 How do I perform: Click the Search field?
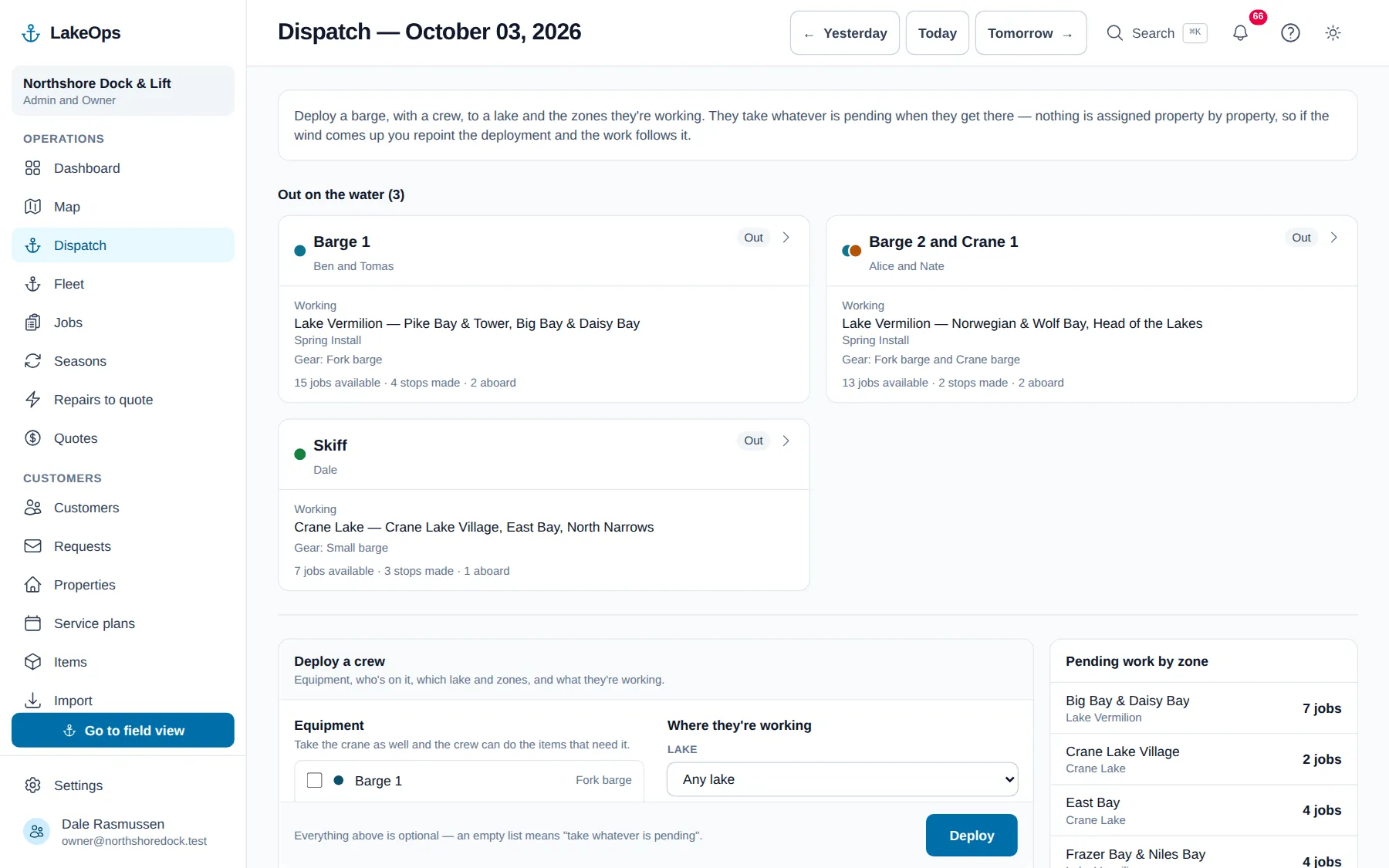(x=1156, y=33)
